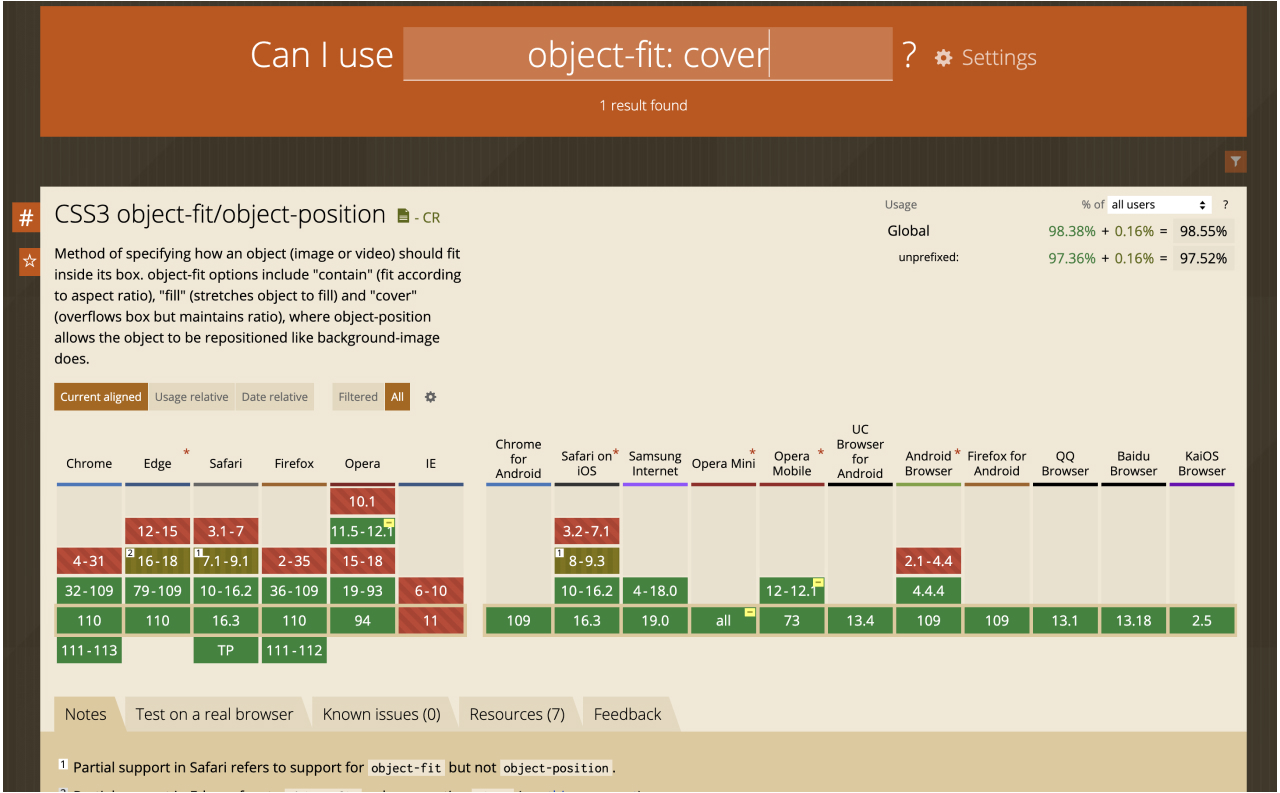Enable the Filtered browsers view
This screenshot has height=793, width=1280.
(x=357, y=396)
